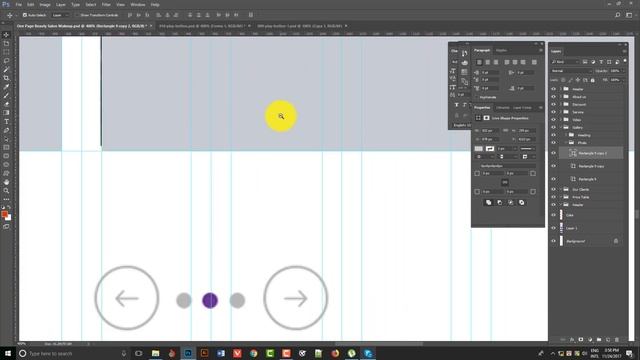The image size is (640, 360).
Task: Select the Brush tool
Action: (6, 96)
